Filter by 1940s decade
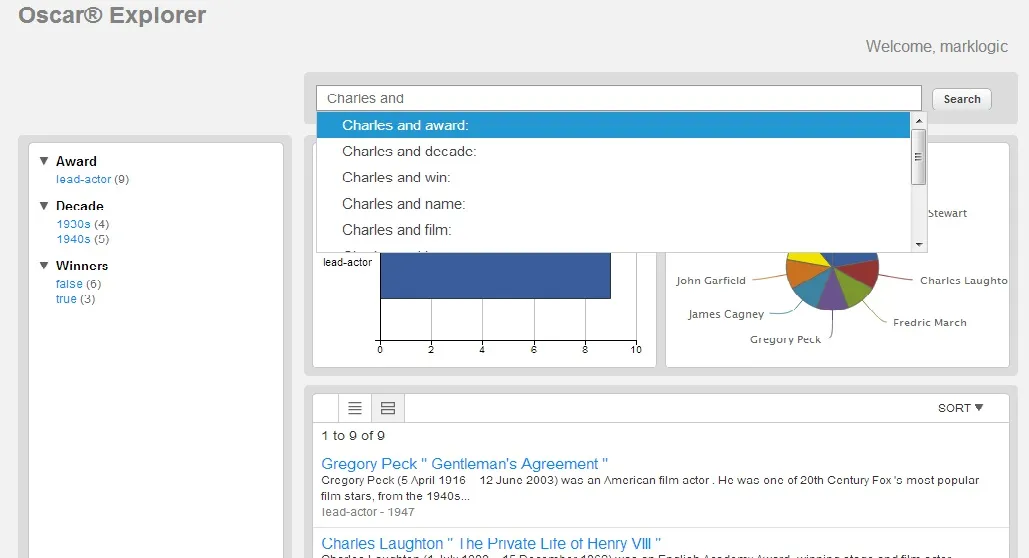1029x558 pixels. tap(74, 239)
